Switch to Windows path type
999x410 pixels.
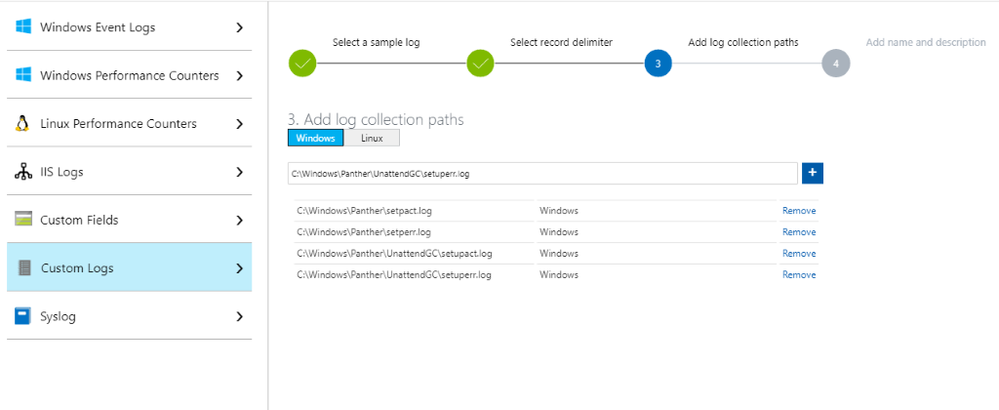[x=315, y=138]
